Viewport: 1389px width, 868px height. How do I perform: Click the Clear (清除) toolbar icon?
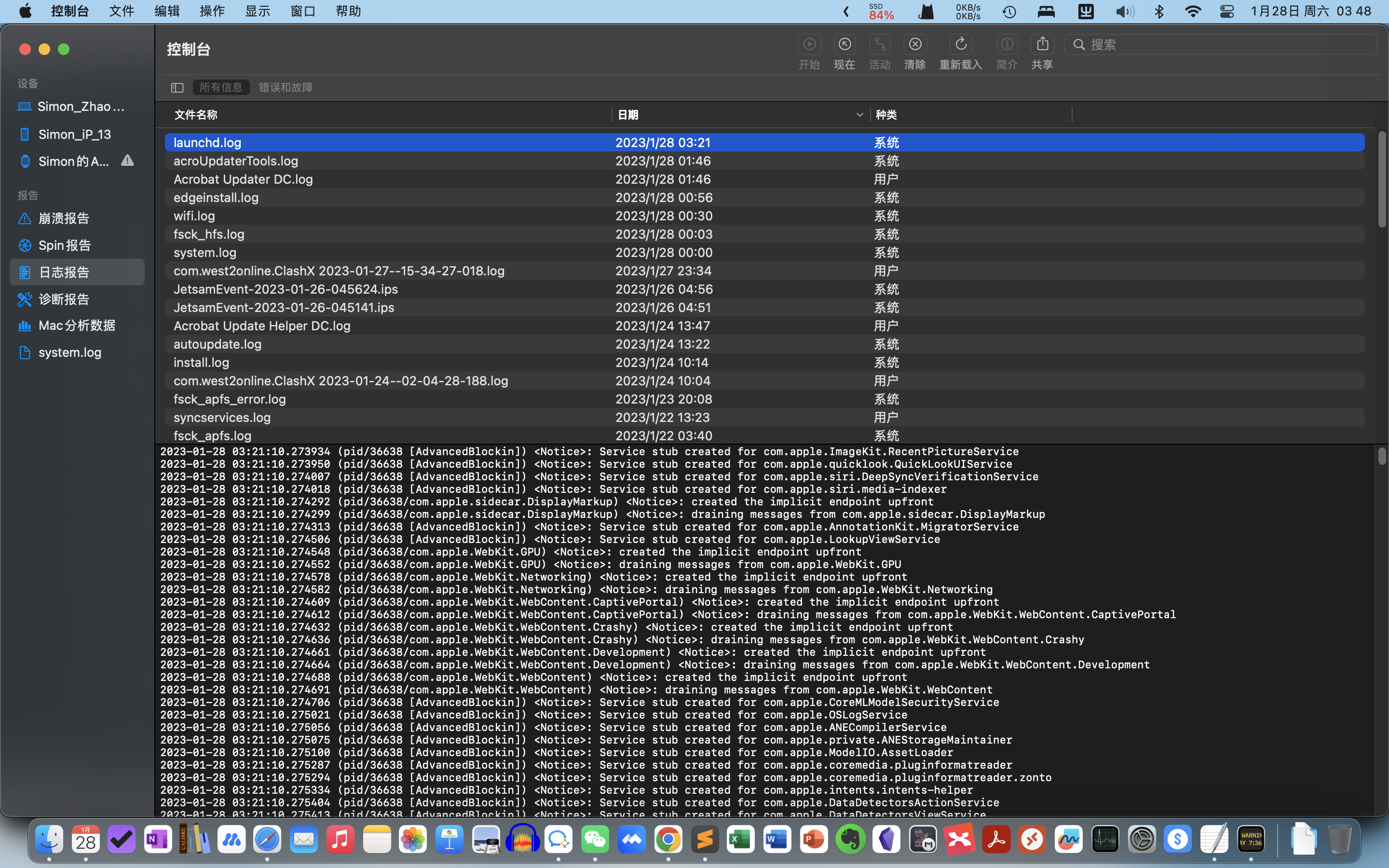pos(915,45)
